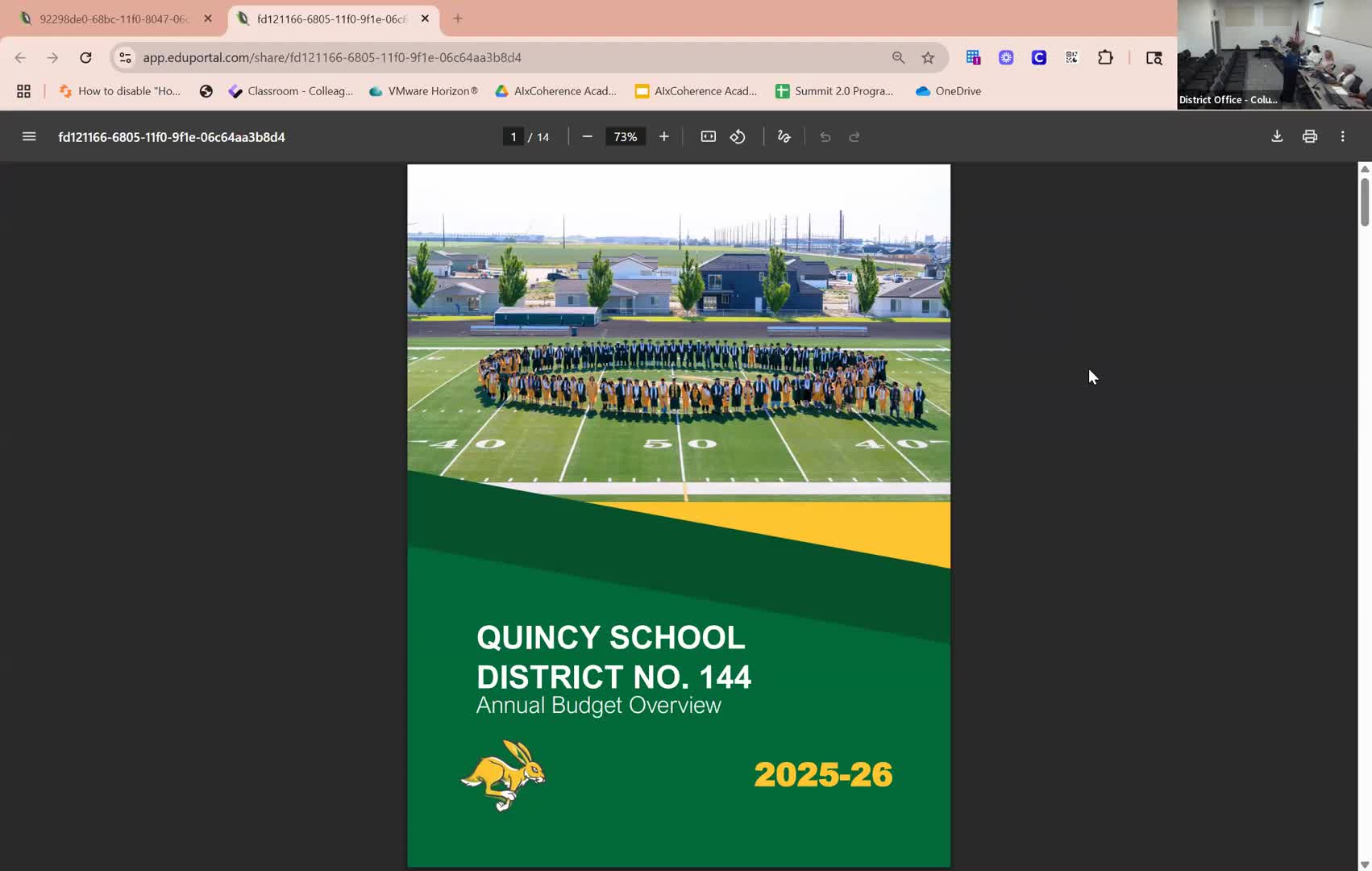Open the browser Extensions puzzle icon
1372x871 pixels.
tap(1106, 57)
